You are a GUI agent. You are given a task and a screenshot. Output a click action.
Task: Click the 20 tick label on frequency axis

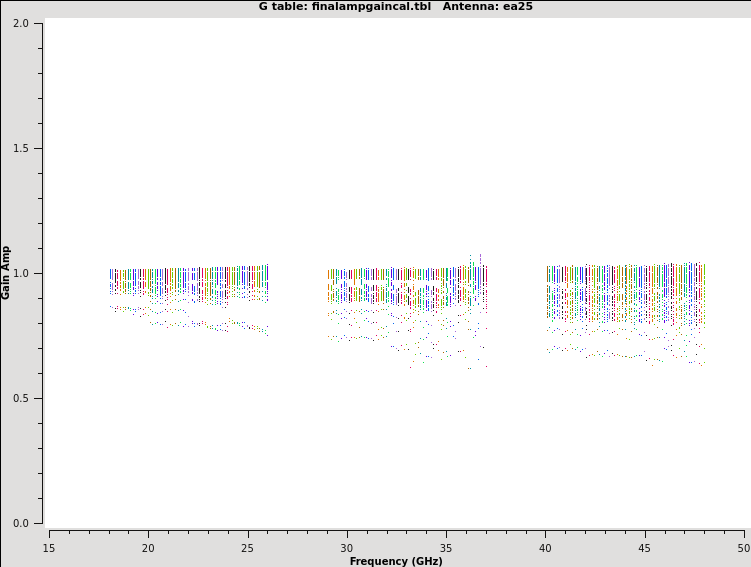(x=148, y=547)
